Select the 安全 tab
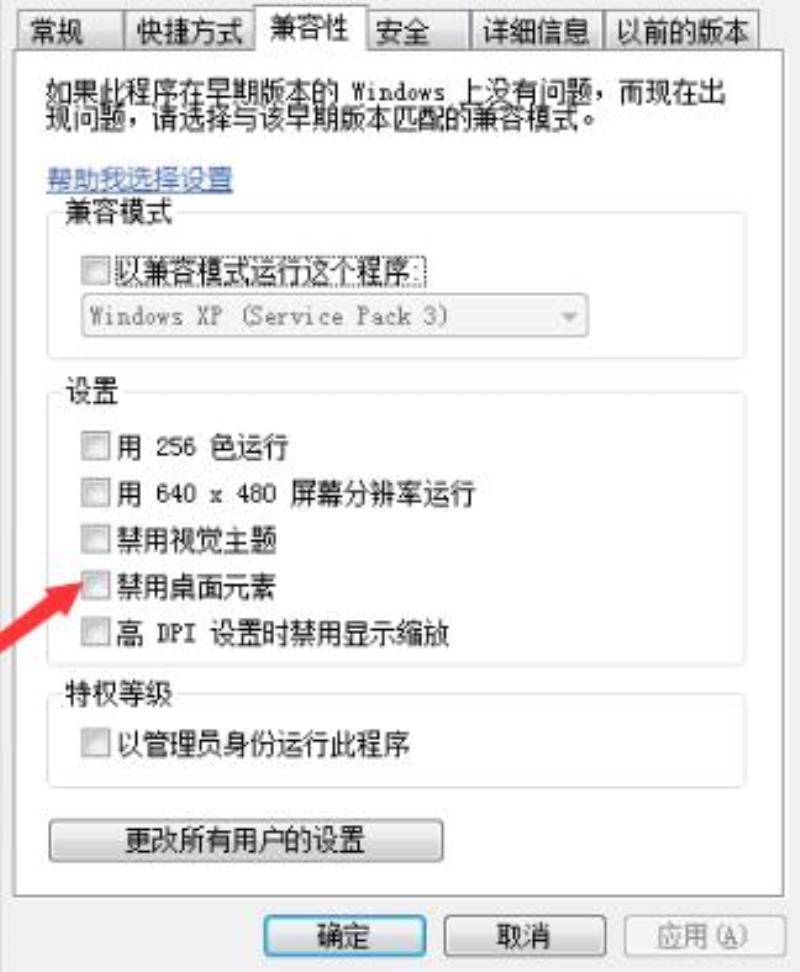This screenshot has height=972, width=800. click(x=418, y=30)
